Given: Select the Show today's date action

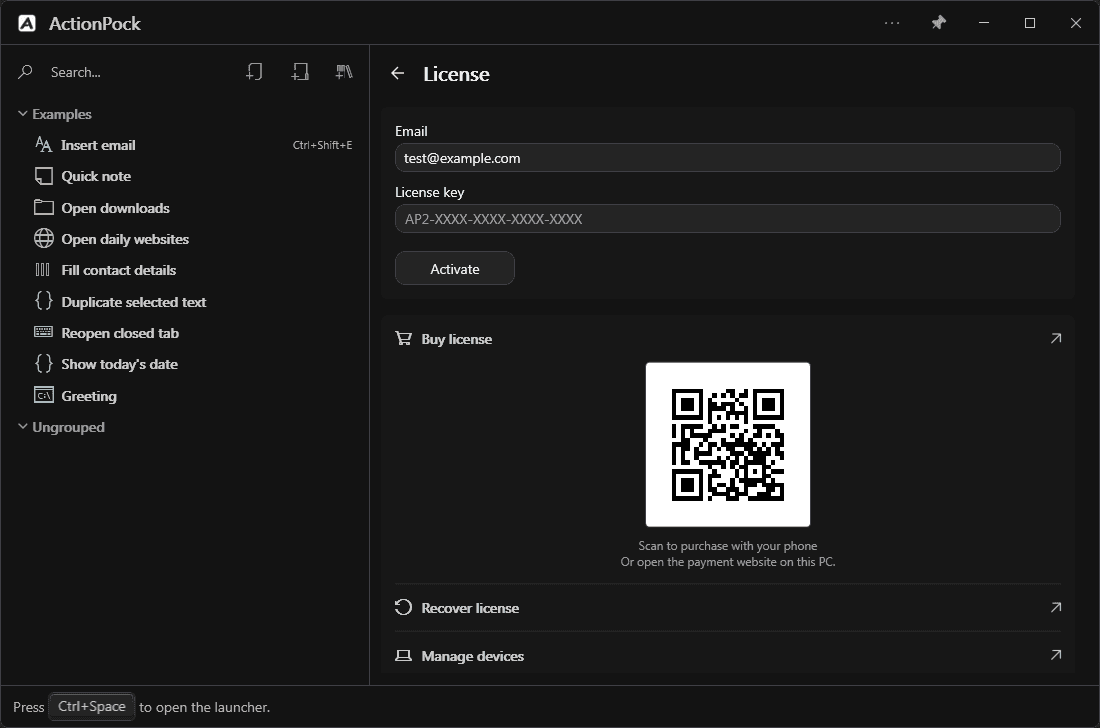Looking at the screenshot, I should 185,364.
